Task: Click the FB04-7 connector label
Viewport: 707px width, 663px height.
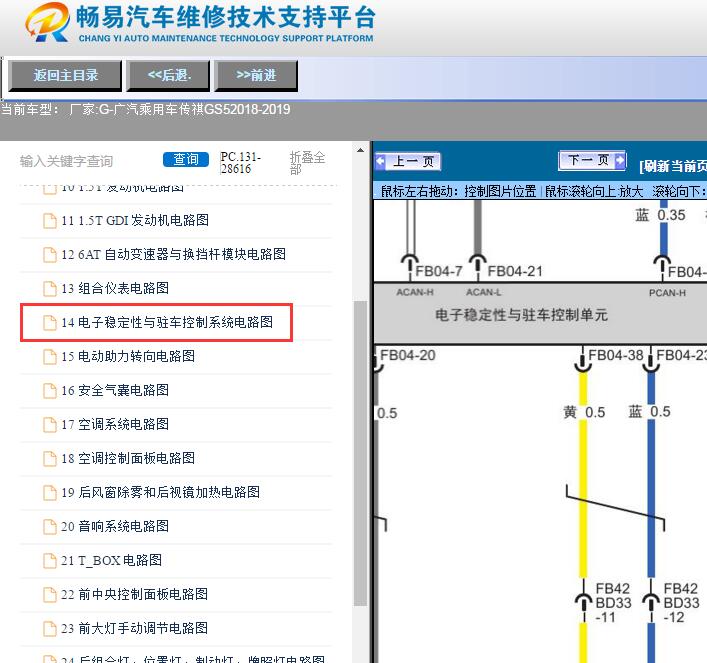Action: click(x=439, y=272)
